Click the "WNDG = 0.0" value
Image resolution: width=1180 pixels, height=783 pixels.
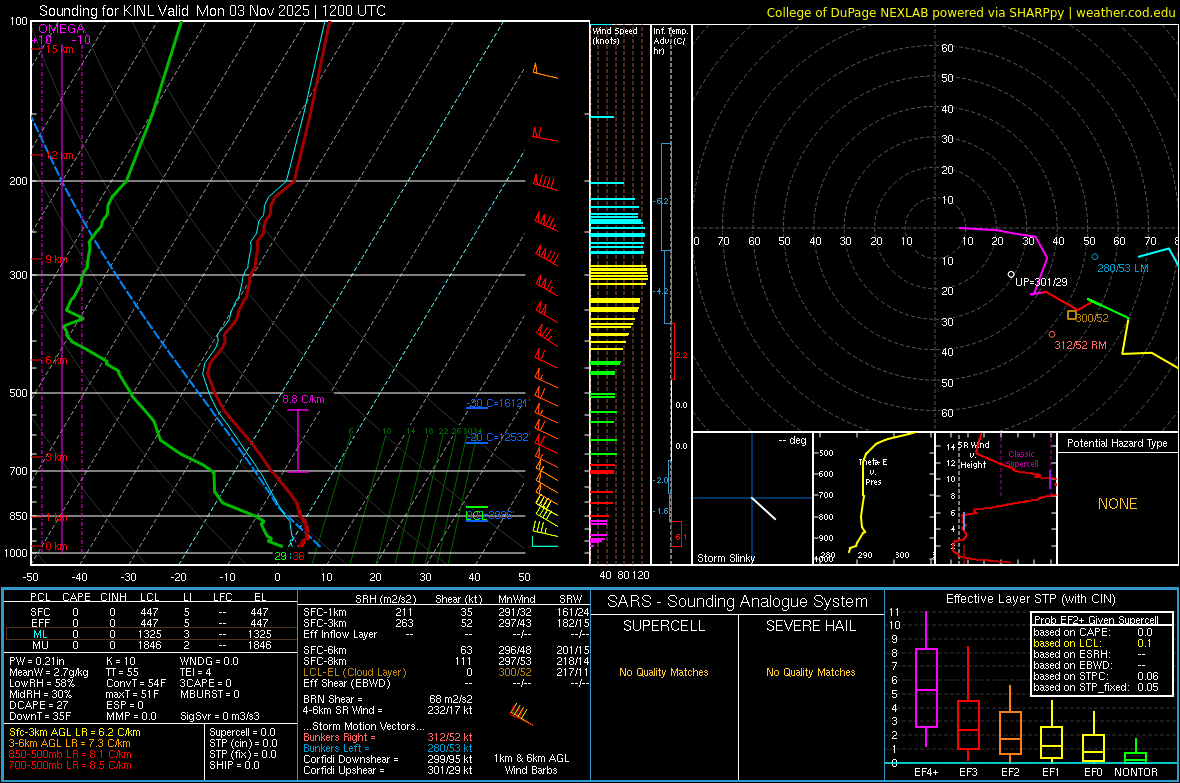pos(209,661)
